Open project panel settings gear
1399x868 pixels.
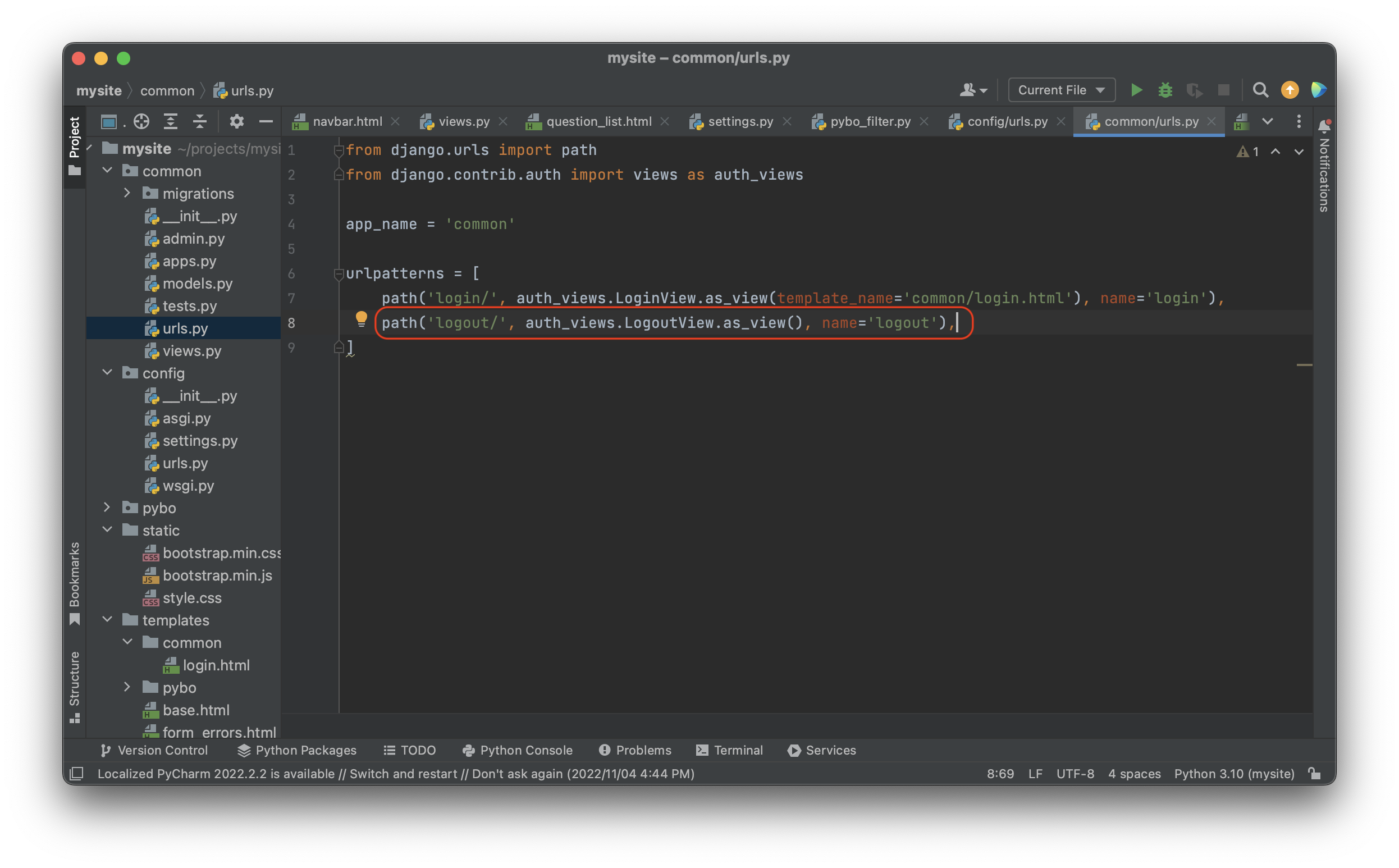click(x=236, y=121)
